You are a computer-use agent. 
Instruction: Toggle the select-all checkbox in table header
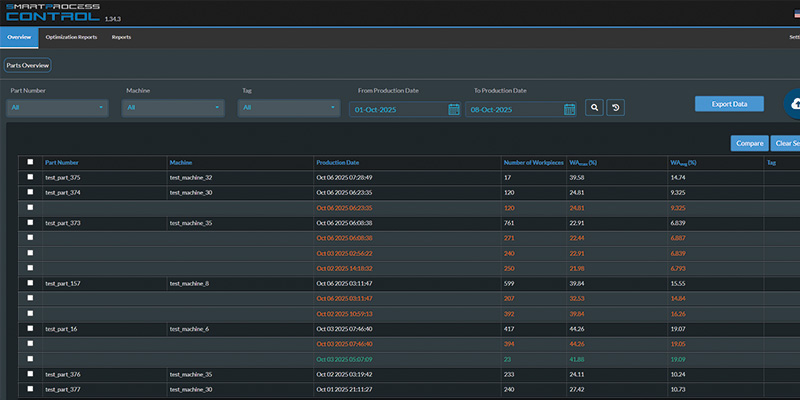pos(30,162)
